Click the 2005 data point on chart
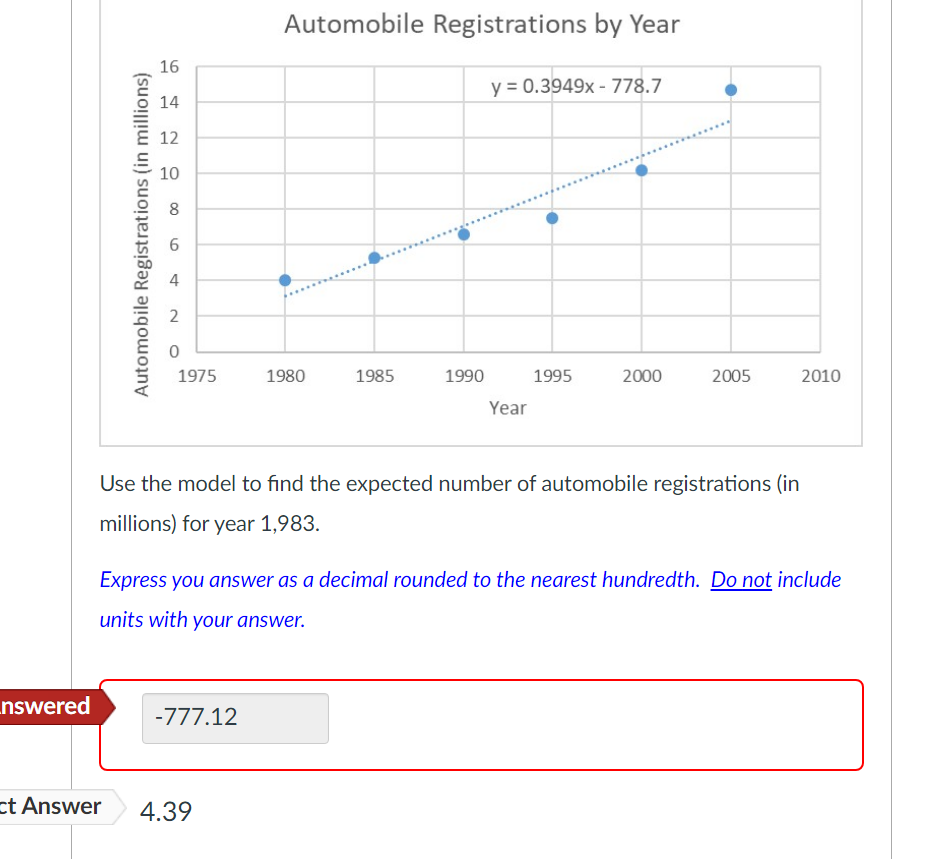The image size is (940, 859). pos(731,90)
